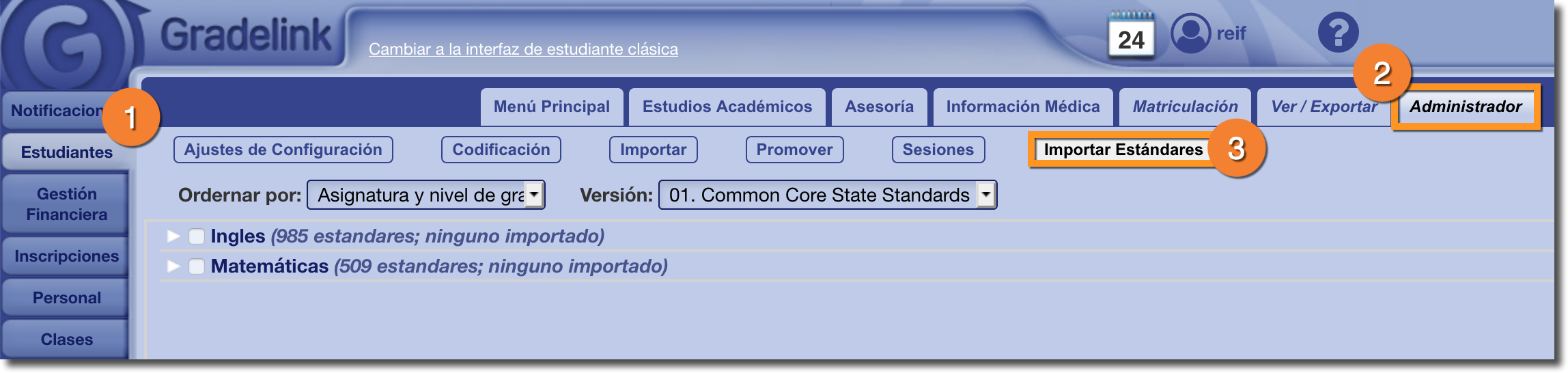Open Ajustes de Configuración
1568x373 pixels.
click(283, 150)
